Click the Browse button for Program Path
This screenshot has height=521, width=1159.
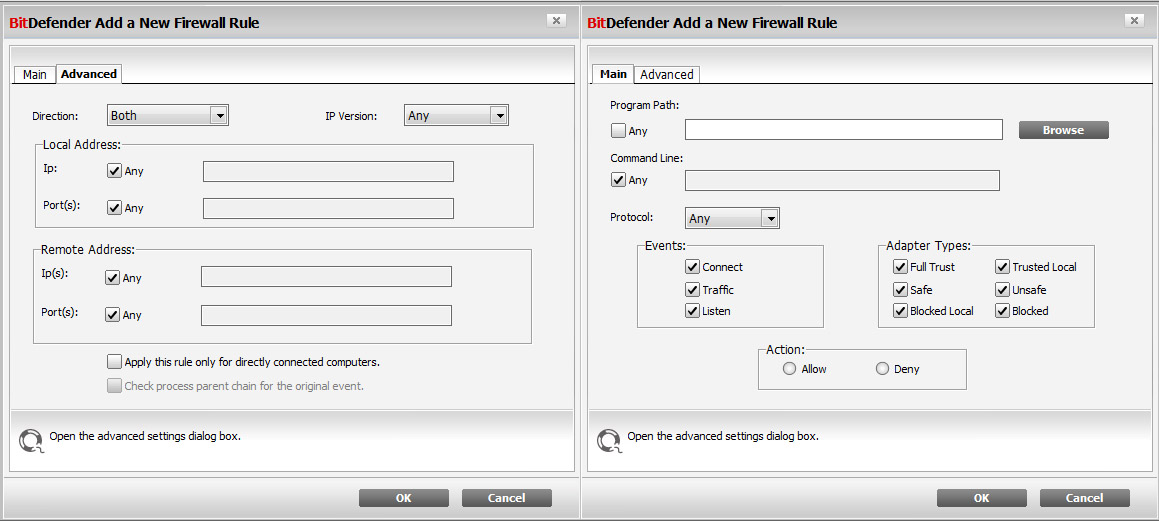point(1064,130)
